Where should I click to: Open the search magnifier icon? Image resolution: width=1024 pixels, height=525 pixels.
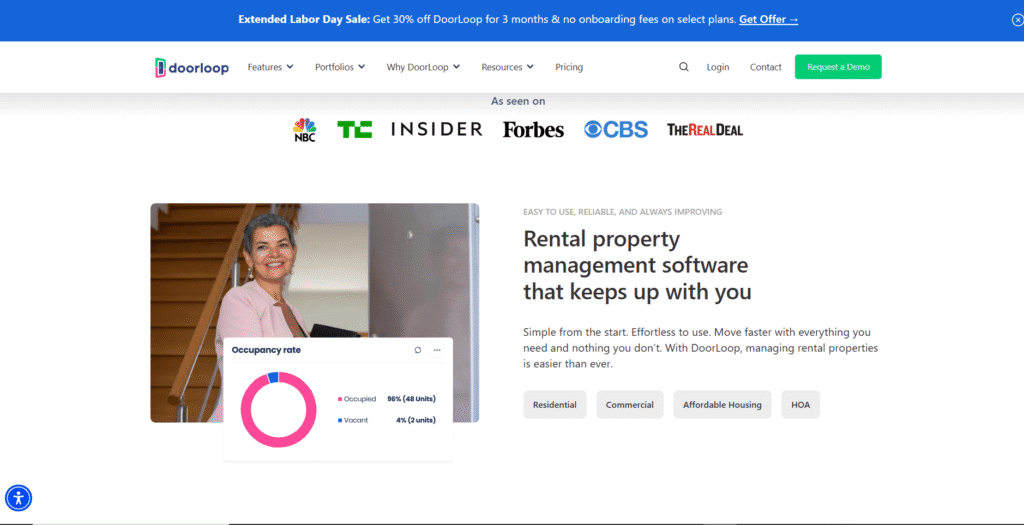(x=684, y=67)
